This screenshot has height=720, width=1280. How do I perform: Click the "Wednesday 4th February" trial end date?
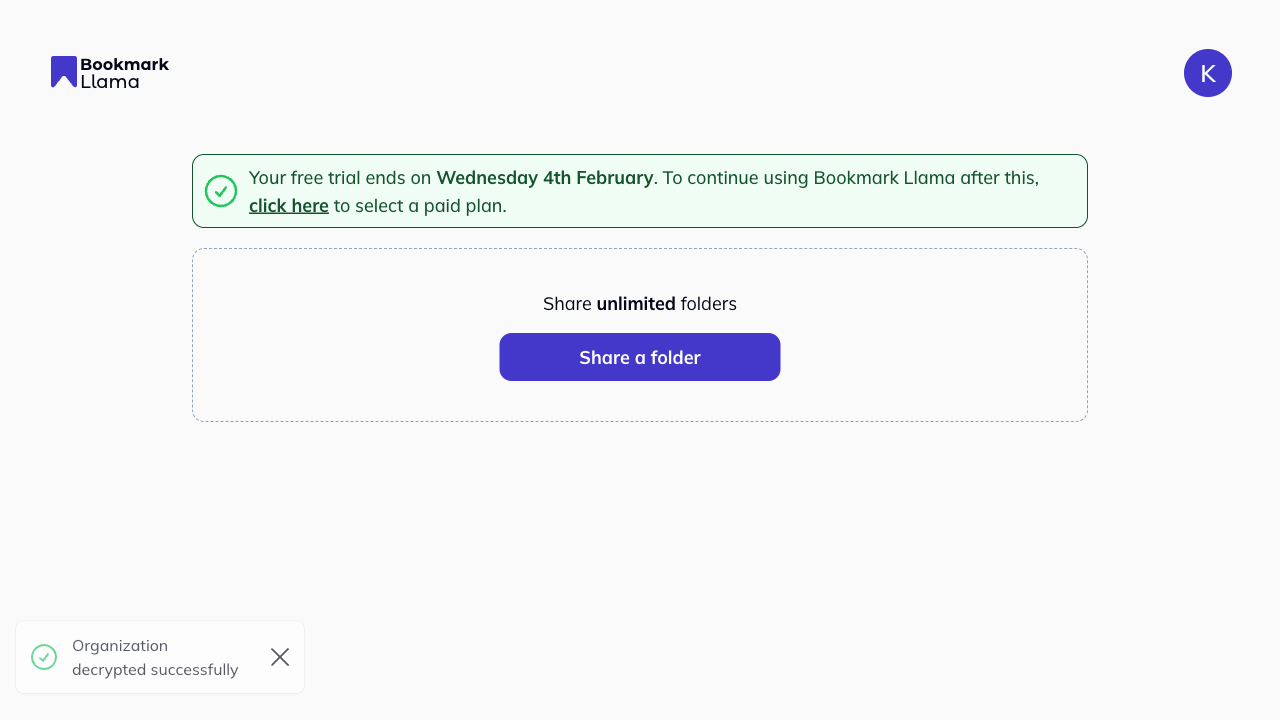coord(545,178)
